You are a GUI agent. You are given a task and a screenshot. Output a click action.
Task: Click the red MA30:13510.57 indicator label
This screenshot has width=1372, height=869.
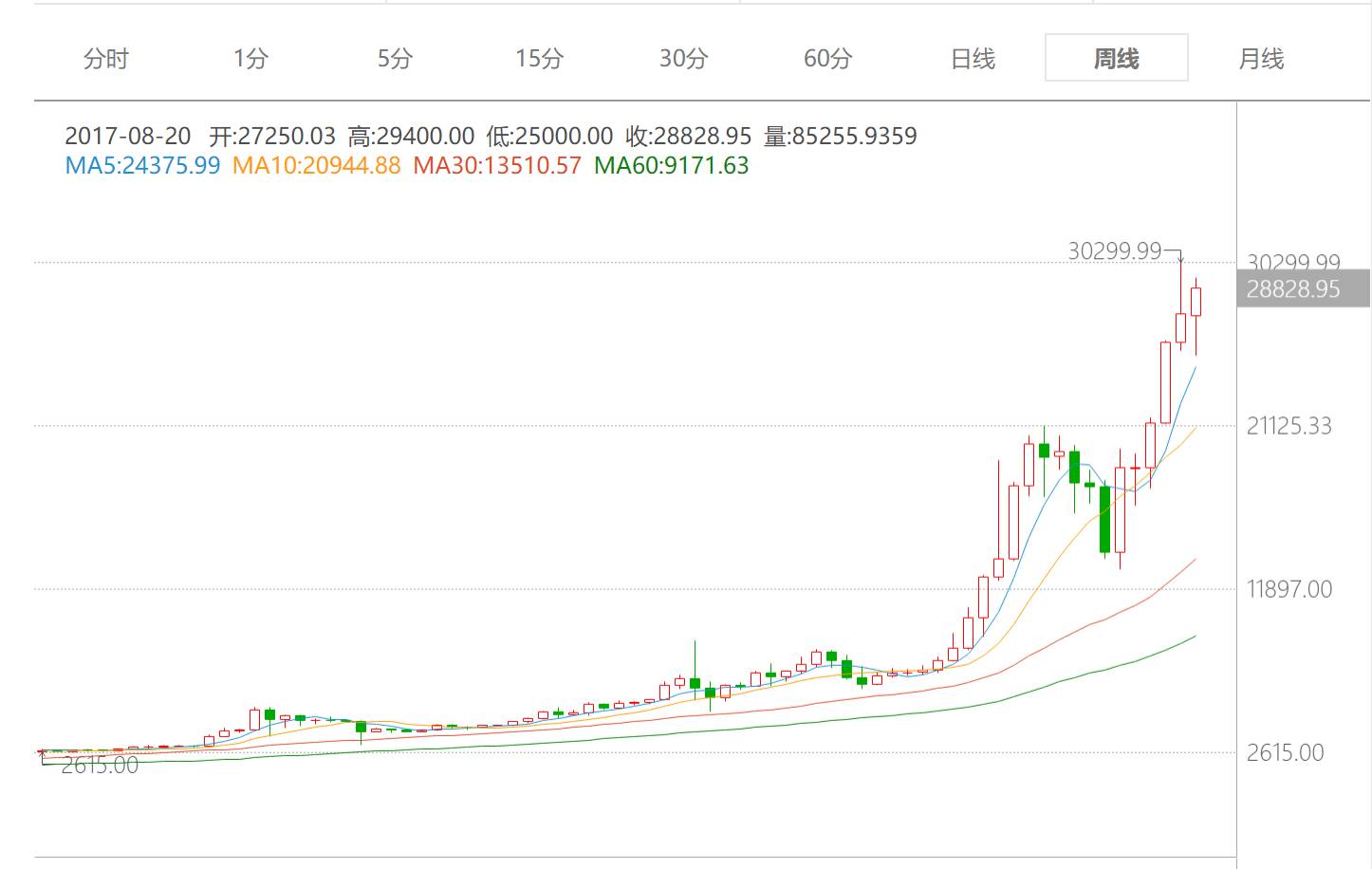click(x=497, y=166)
